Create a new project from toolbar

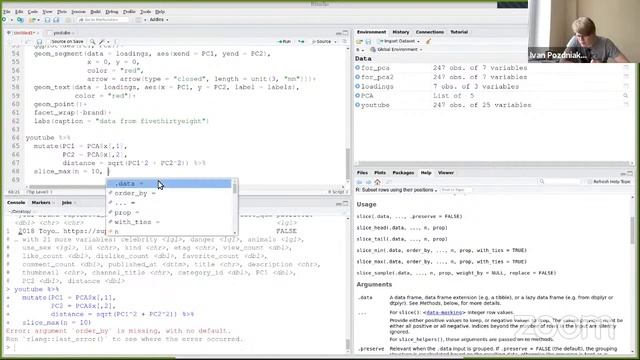(20, 20)
